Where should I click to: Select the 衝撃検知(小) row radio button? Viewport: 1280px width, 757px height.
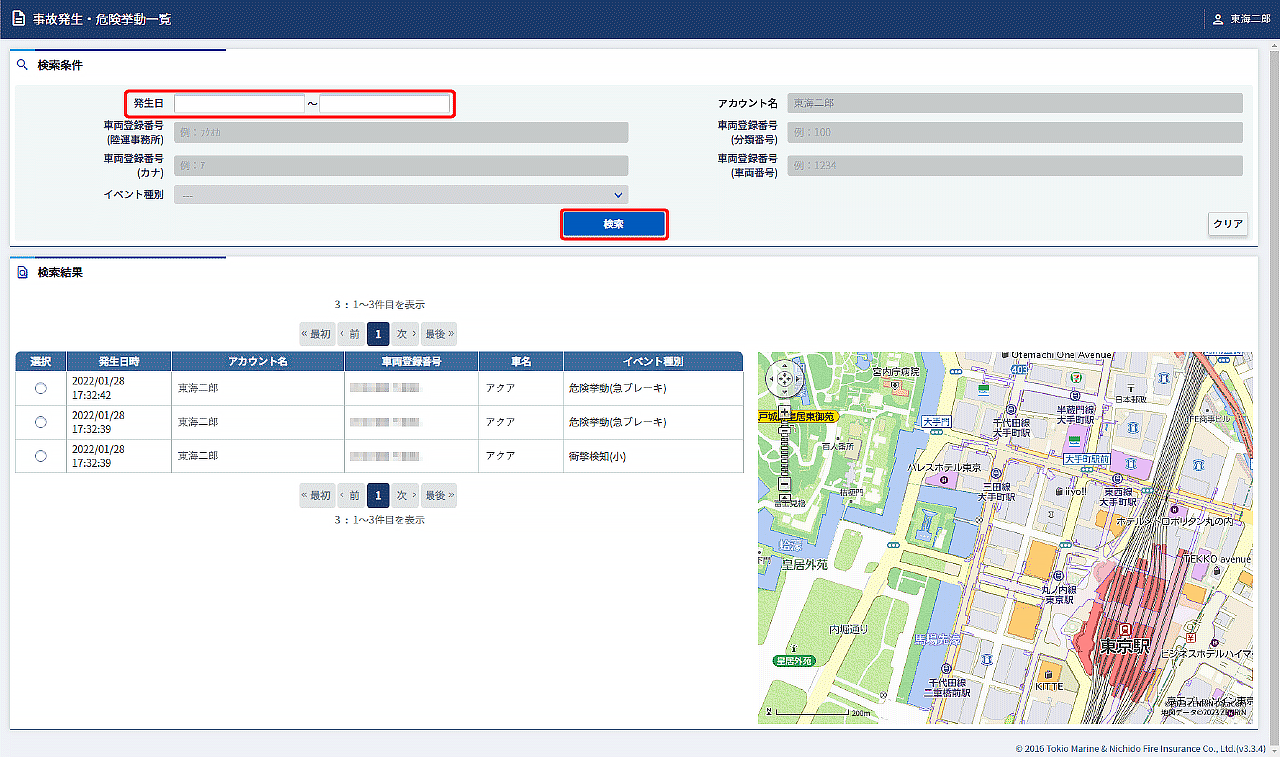[x=41, y=456]
